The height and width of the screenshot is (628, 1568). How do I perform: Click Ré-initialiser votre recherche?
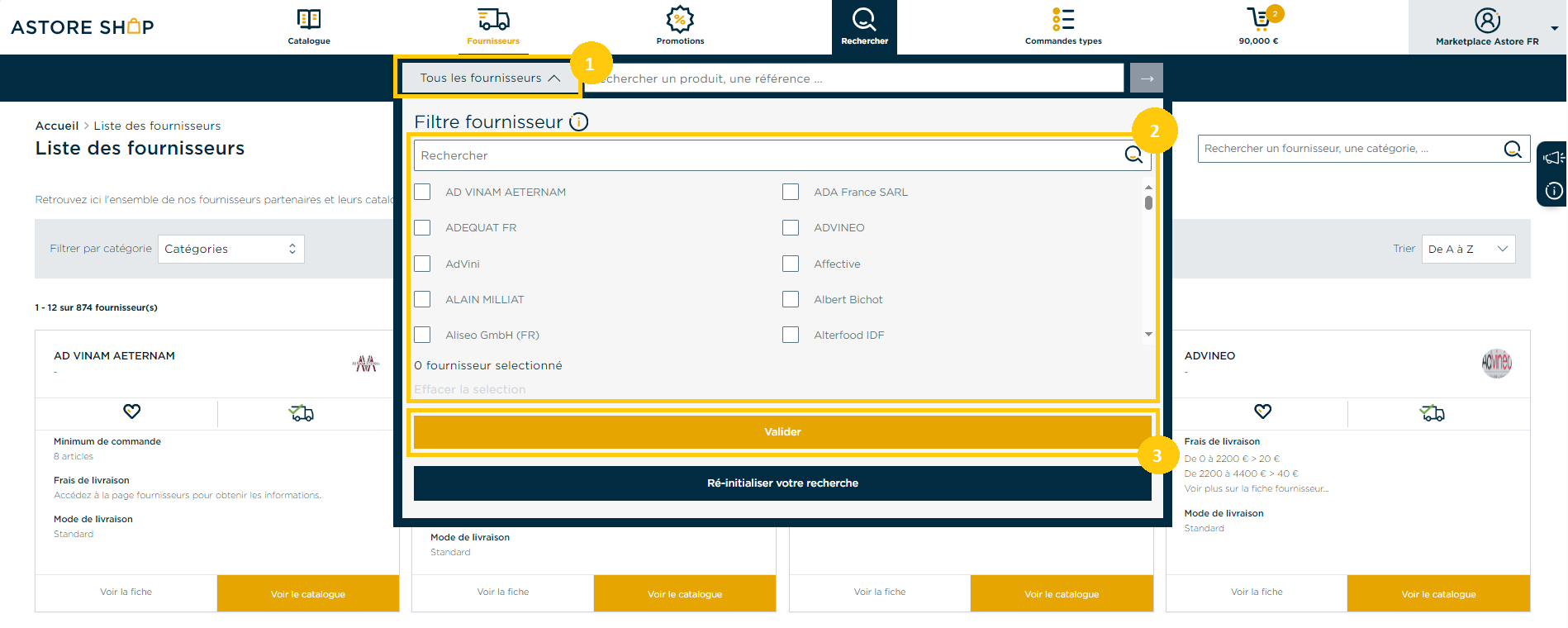pos(782,483)
